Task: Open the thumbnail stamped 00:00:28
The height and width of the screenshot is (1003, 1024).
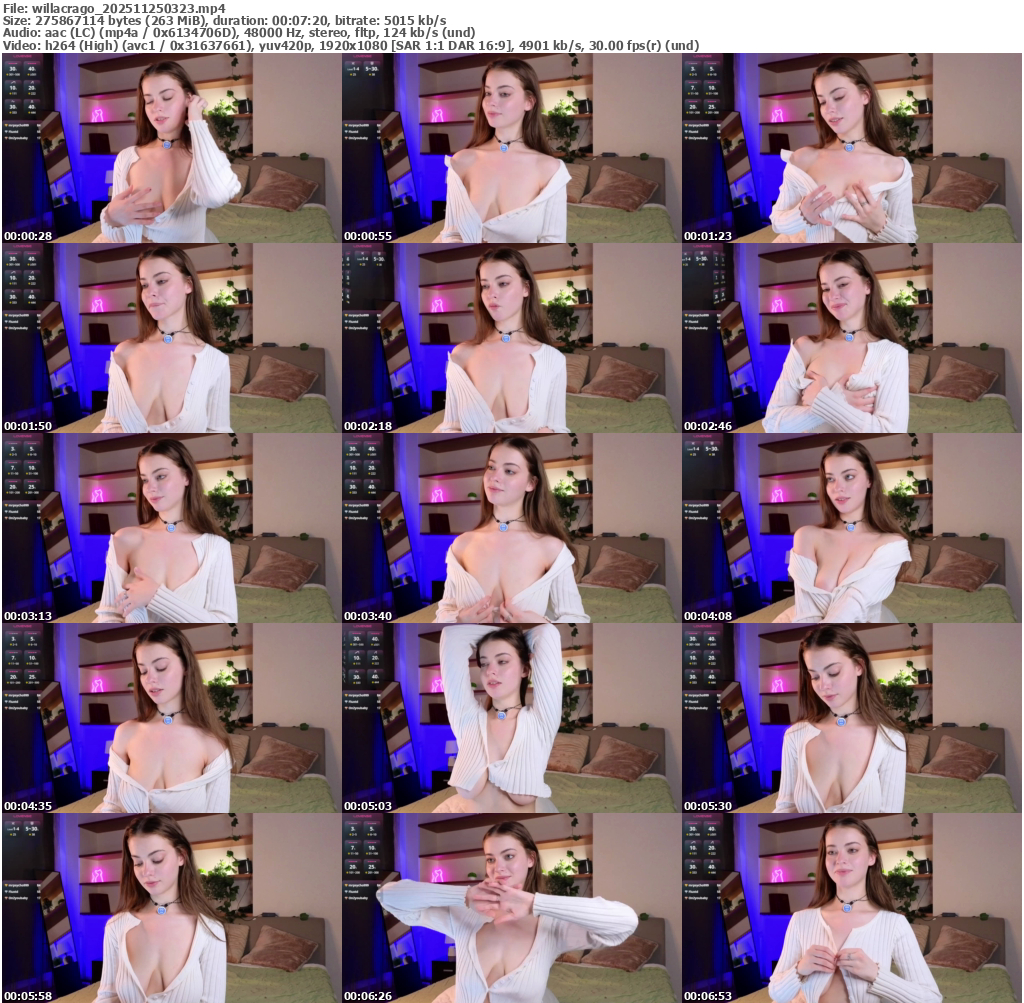Action: [171, 148]
